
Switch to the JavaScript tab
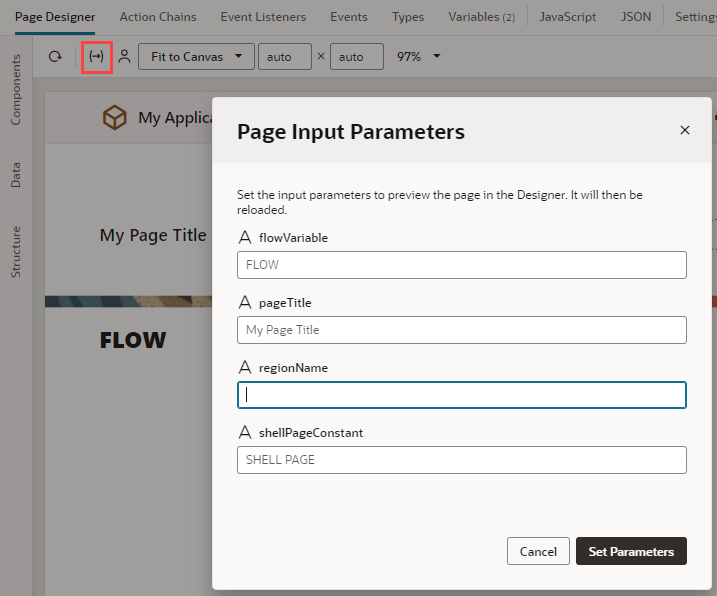[567, 17]
